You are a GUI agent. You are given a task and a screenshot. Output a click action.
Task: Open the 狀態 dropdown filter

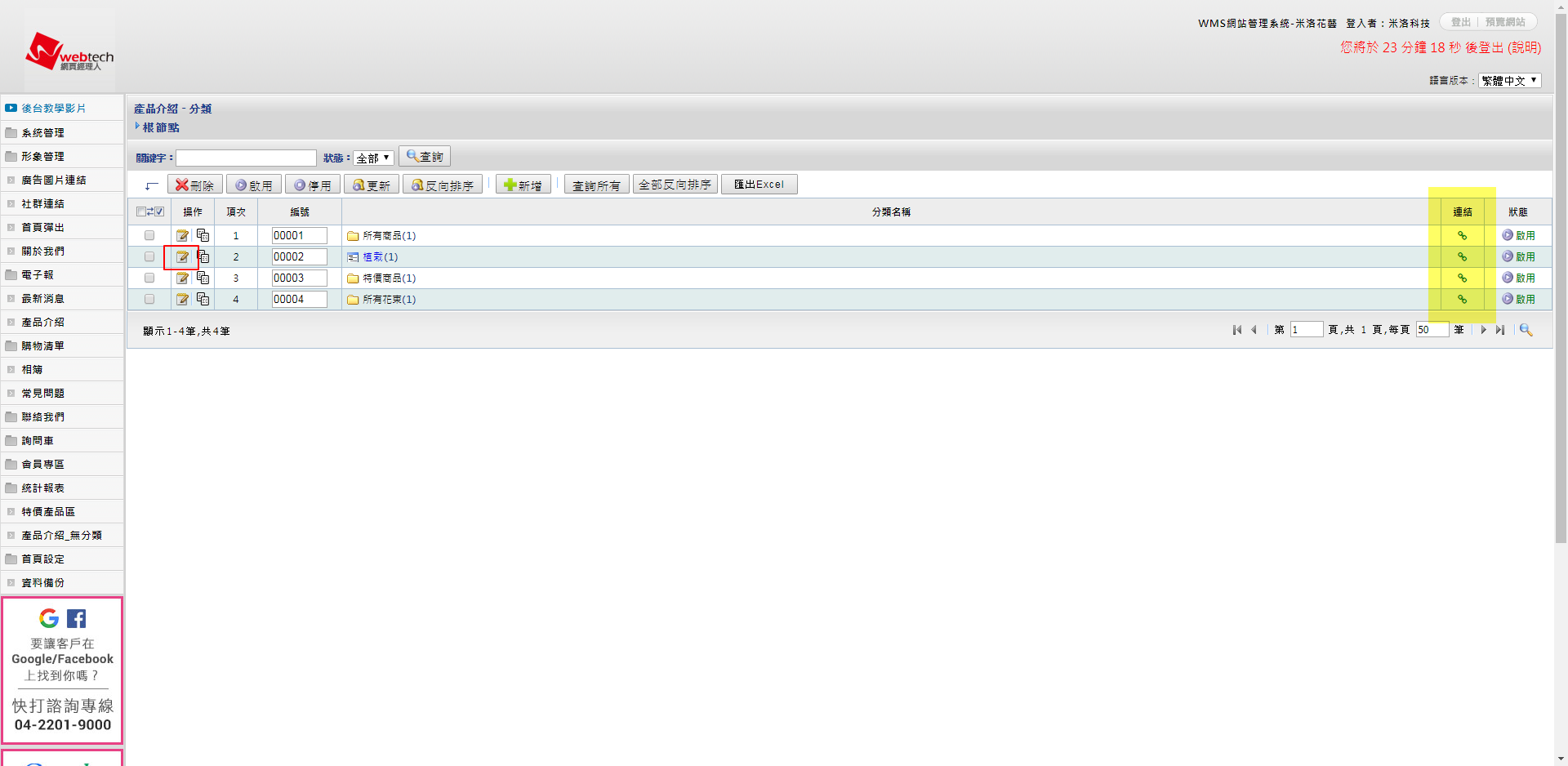pos(373,158)
